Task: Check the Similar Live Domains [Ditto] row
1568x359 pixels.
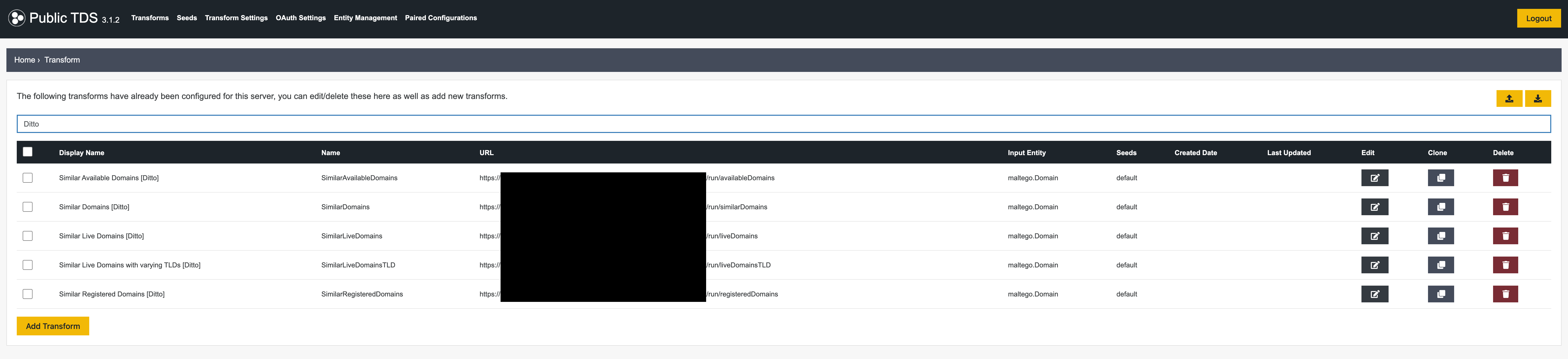Action: 27,236
